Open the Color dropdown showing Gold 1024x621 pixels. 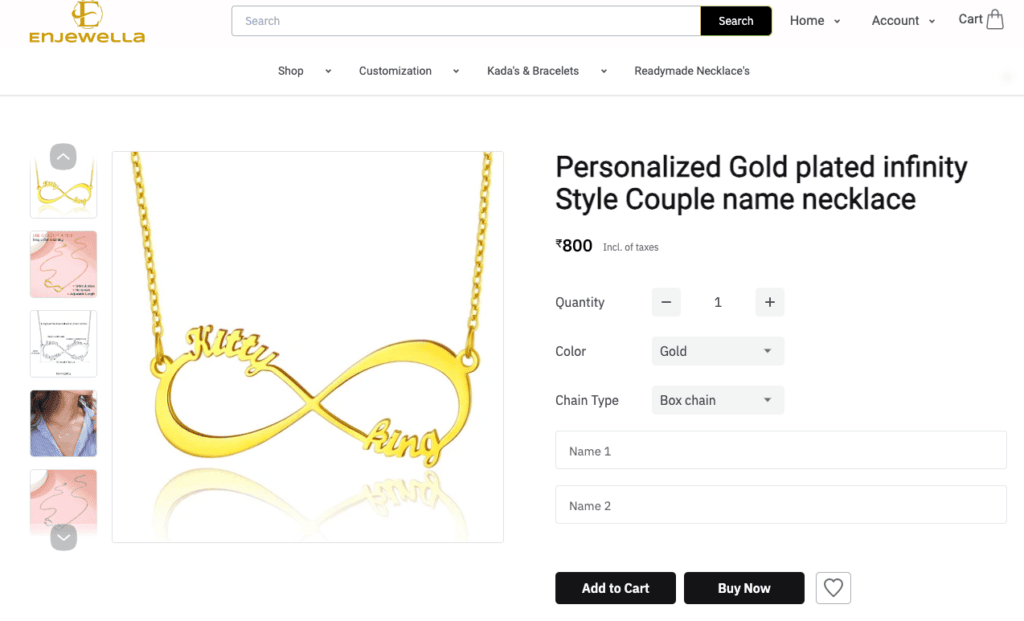click(x=717, y=351)
